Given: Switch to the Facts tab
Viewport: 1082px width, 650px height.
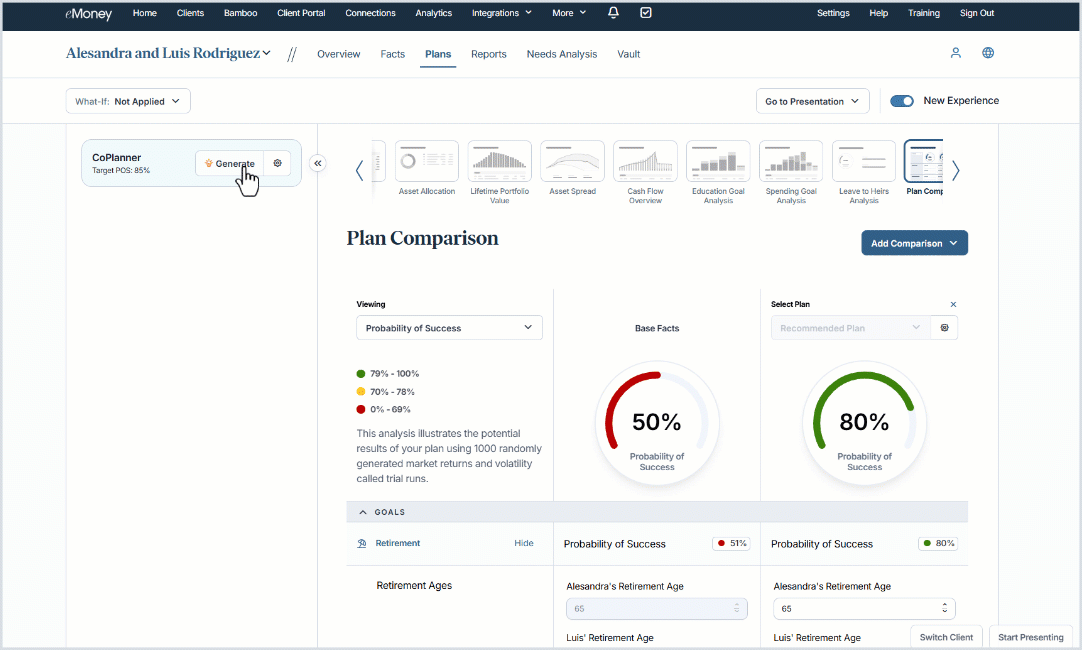Looking at the screenshot, I should point(392,54).
